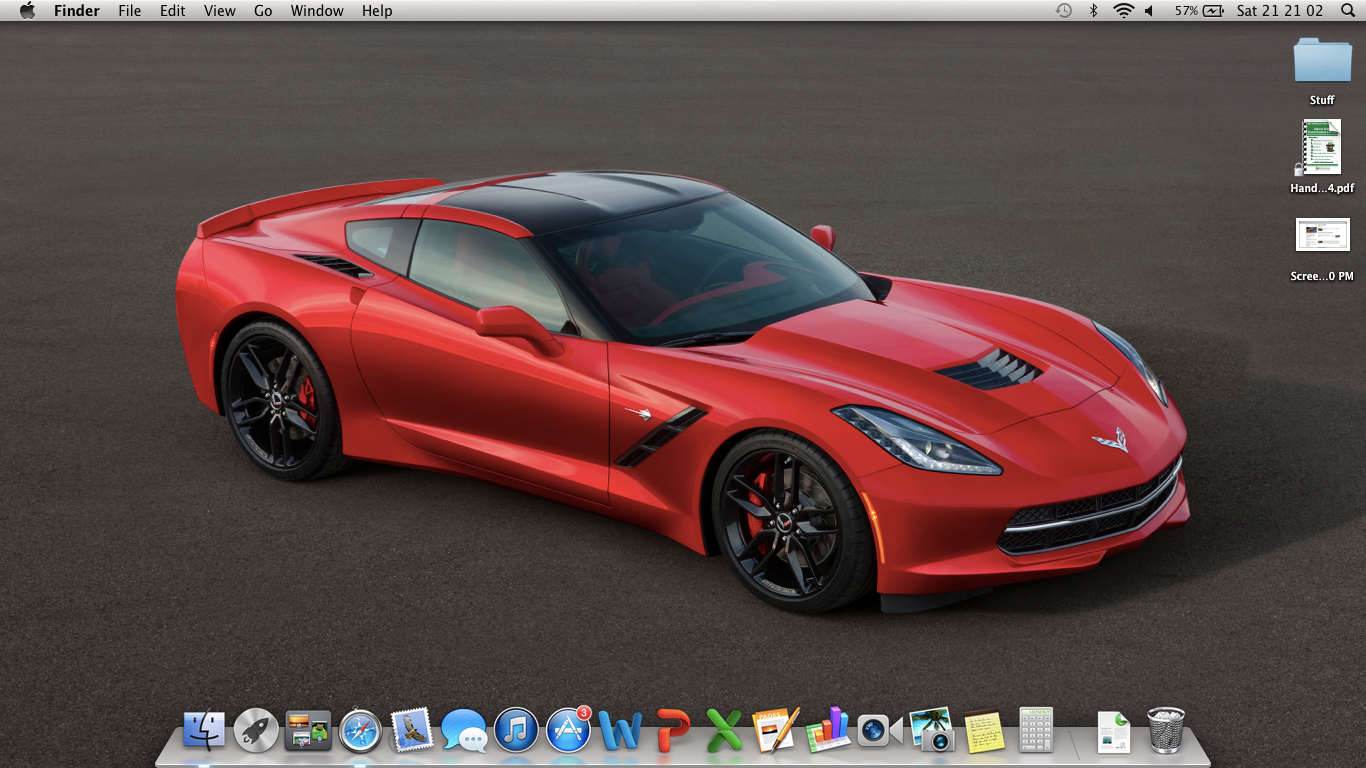Open Mail stamp icon in Dock

(x=412, y=730)
